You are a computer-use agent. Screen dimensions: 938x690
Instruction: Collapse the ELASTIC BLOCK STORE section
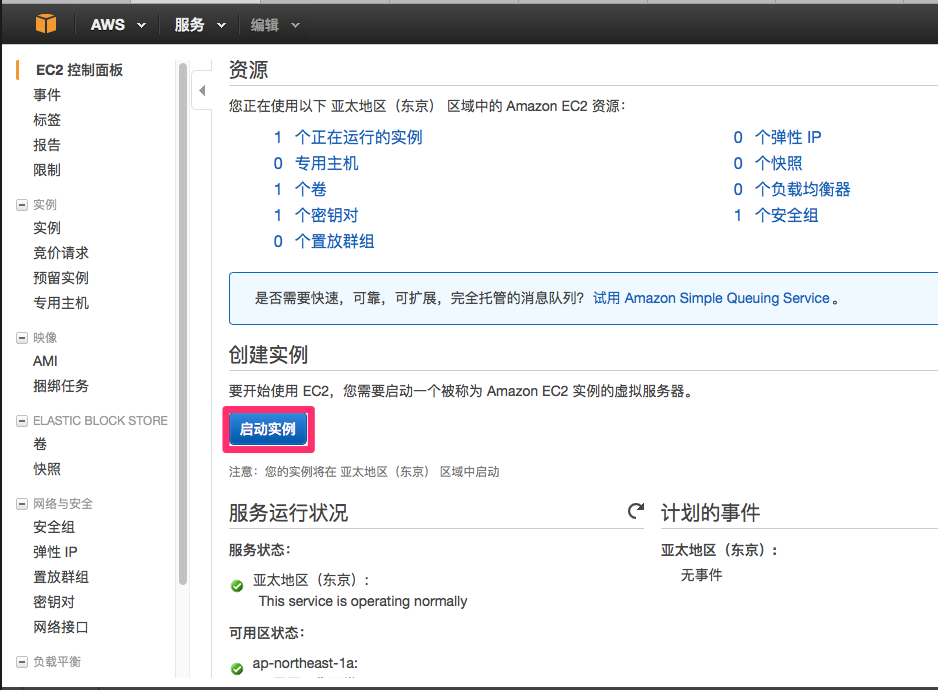tap(22, 421)
